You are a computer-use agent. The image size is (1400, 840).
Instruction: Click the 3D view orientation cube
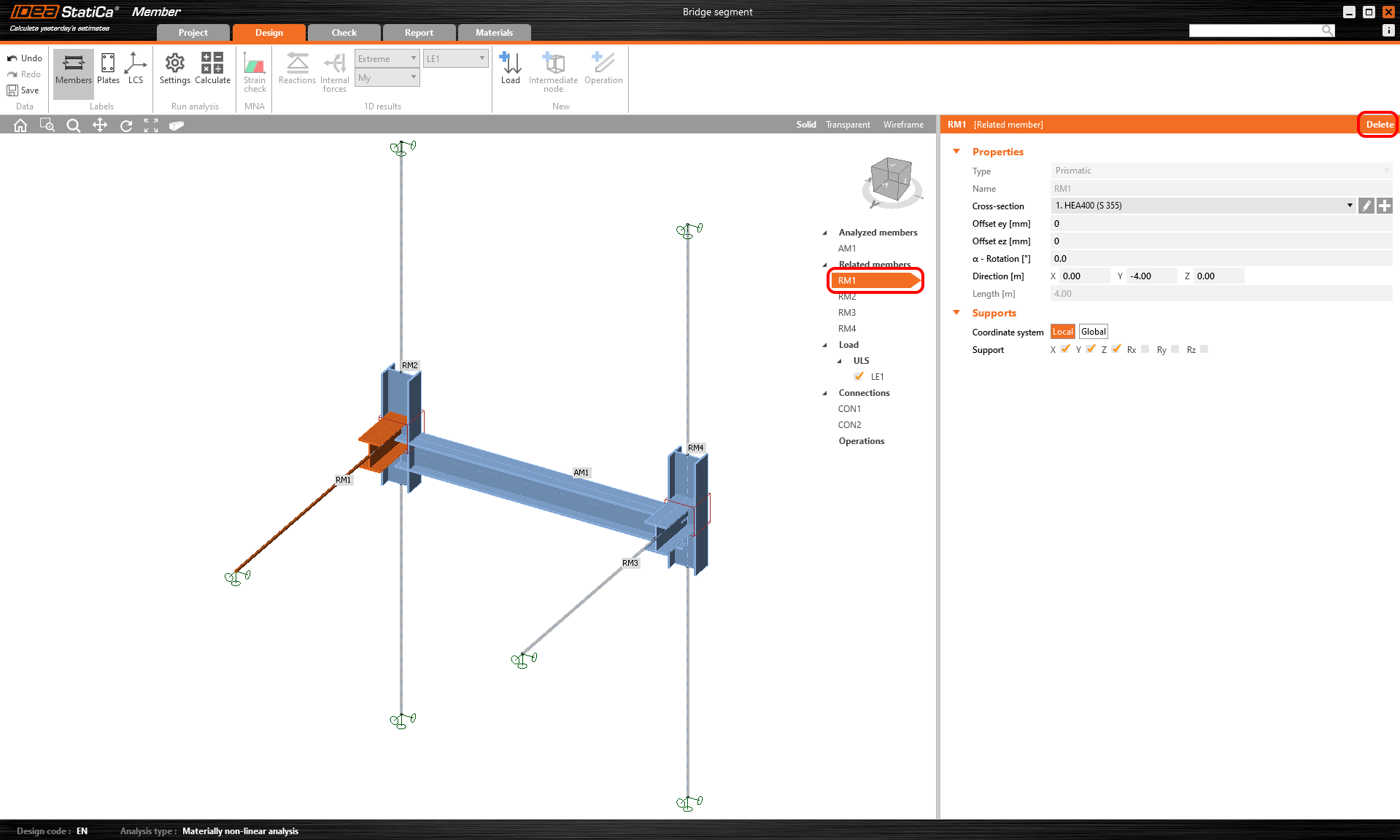pos(891,179)
